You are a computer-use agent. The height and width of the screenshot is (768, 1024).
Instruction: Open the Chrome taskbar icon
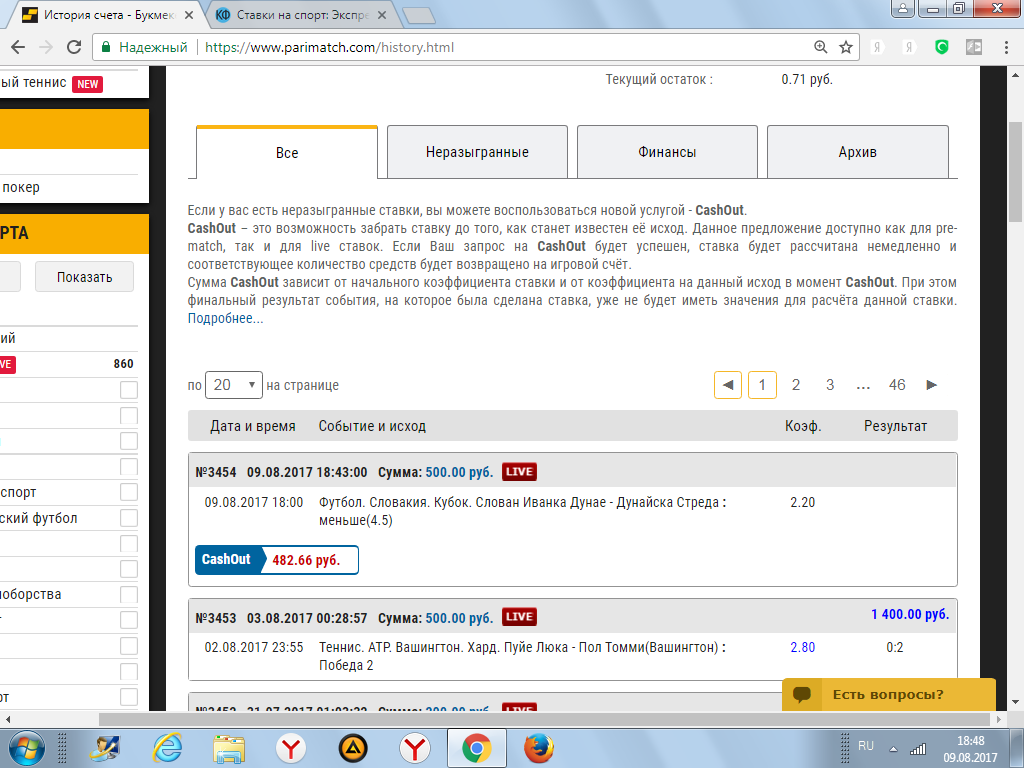click(477, 748)
